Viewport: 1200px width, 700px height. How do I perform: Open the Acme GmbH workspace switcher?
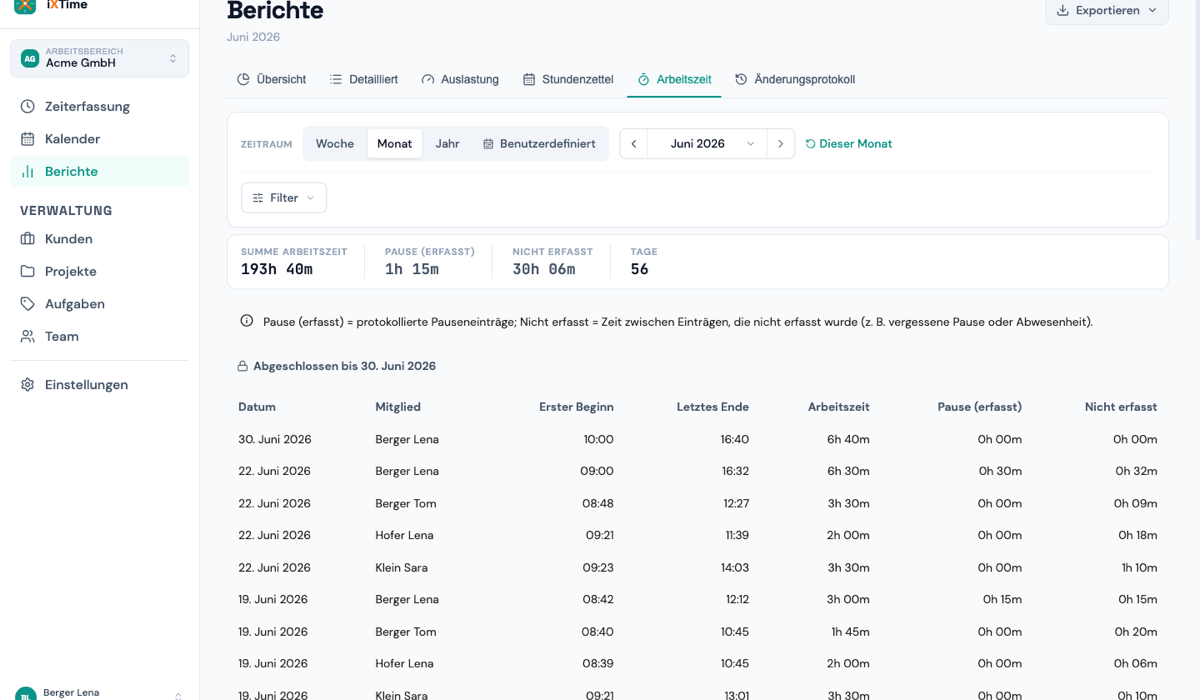(99, 58)
